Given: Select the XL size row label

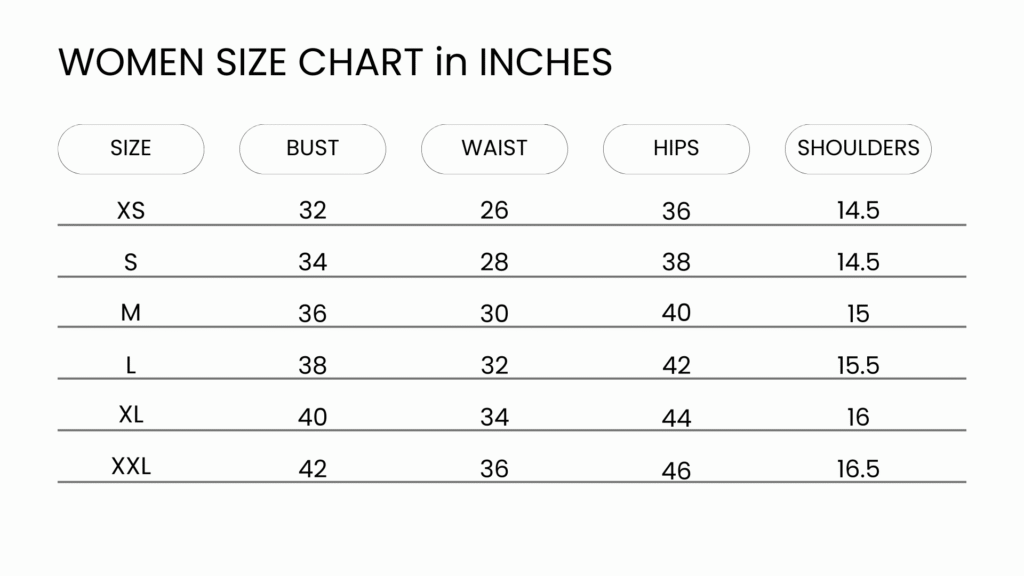Looking at the screenshot, I should (131, 415).
